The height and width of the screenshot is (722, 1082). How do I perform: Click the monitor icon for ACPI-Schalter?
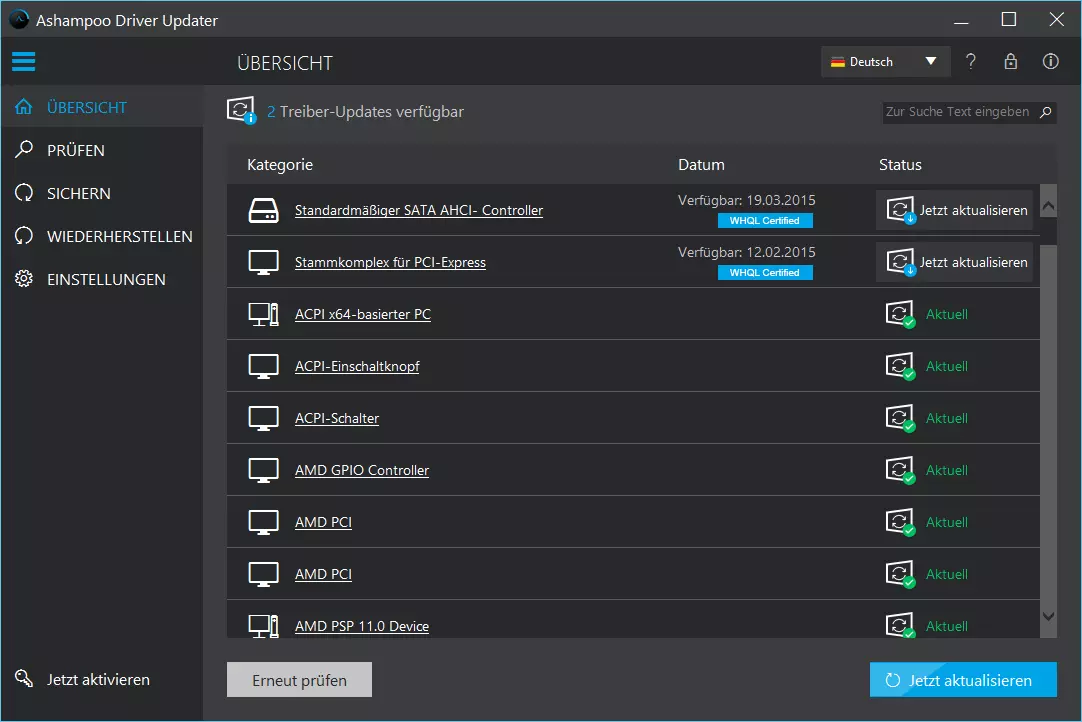click(x=263, y=418)
